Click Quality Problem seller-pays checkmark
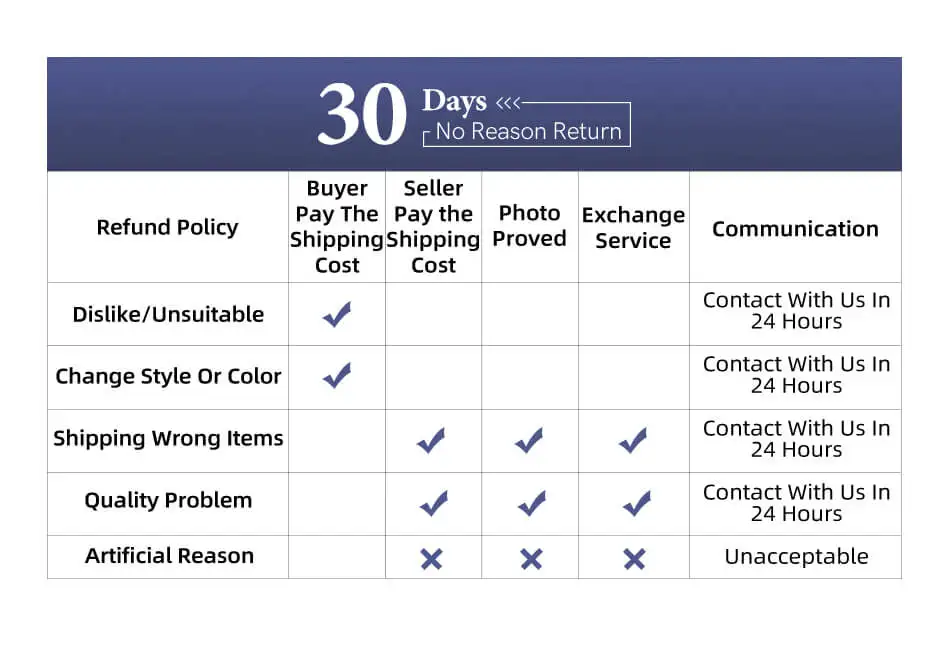950x650 pixels. click(434, 503)
